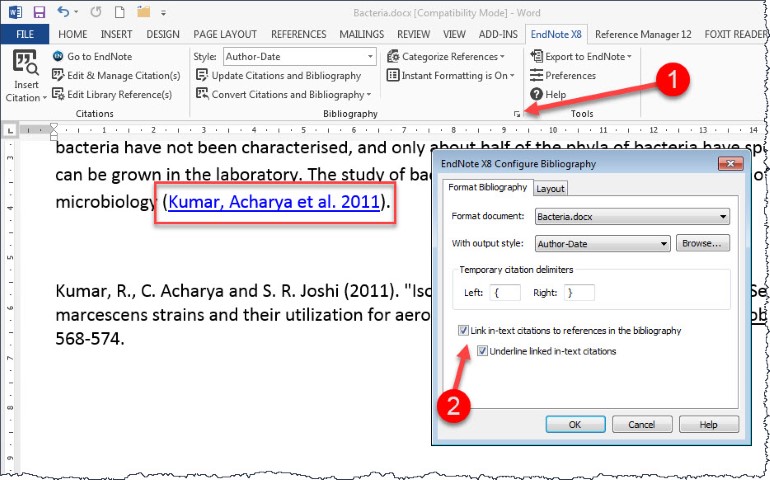Click the New blank document icon
This screenshot has width=770, height=480.
pos(119,12)
